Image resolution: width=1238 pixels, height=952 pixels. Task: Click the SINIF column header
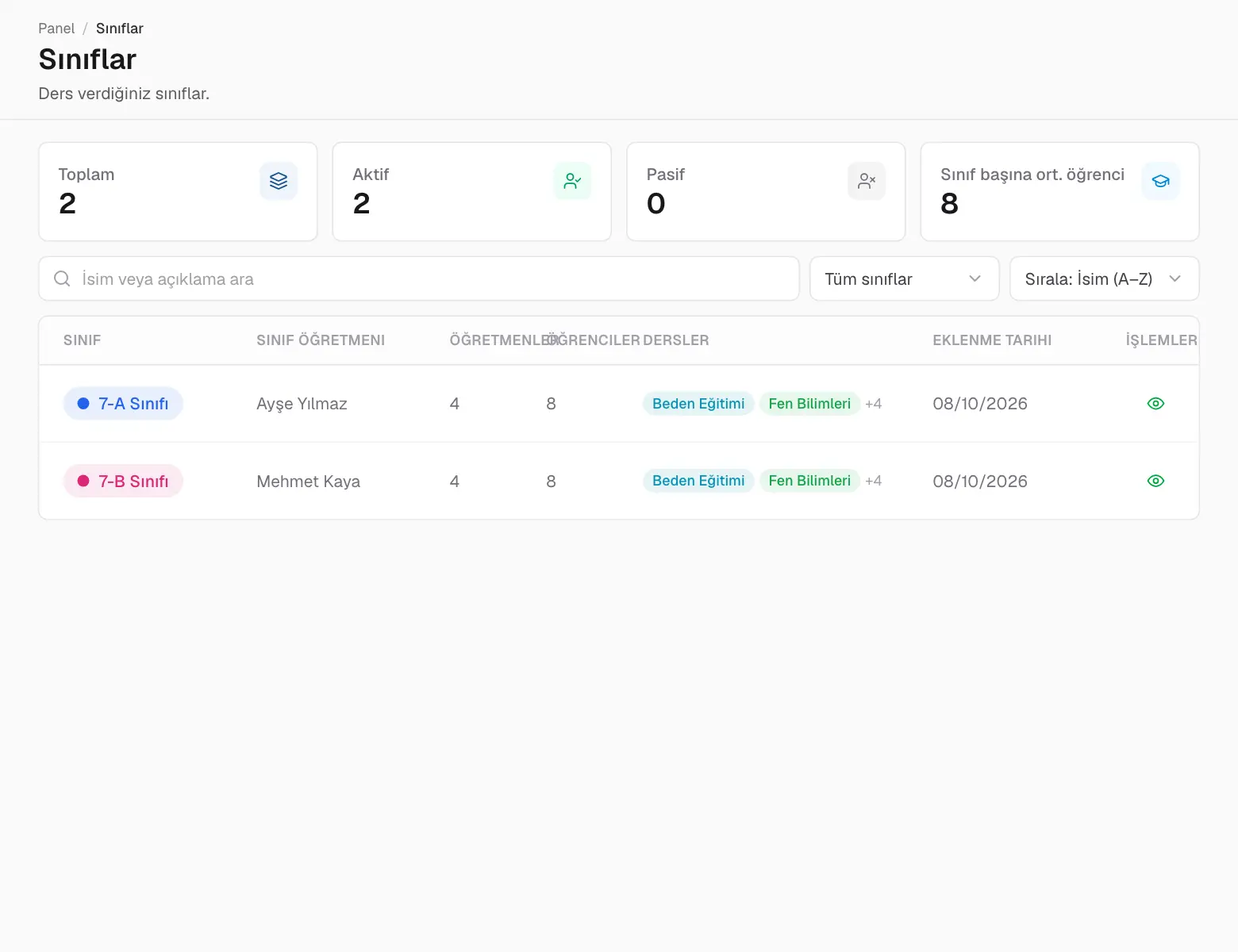click(x=83, y=340)
